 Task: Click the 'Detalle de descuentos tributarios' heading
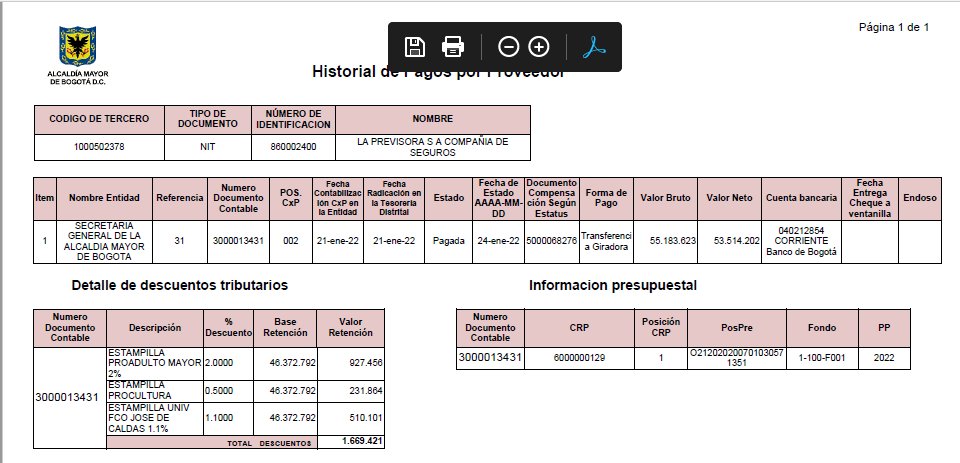(x=180, y=286)
